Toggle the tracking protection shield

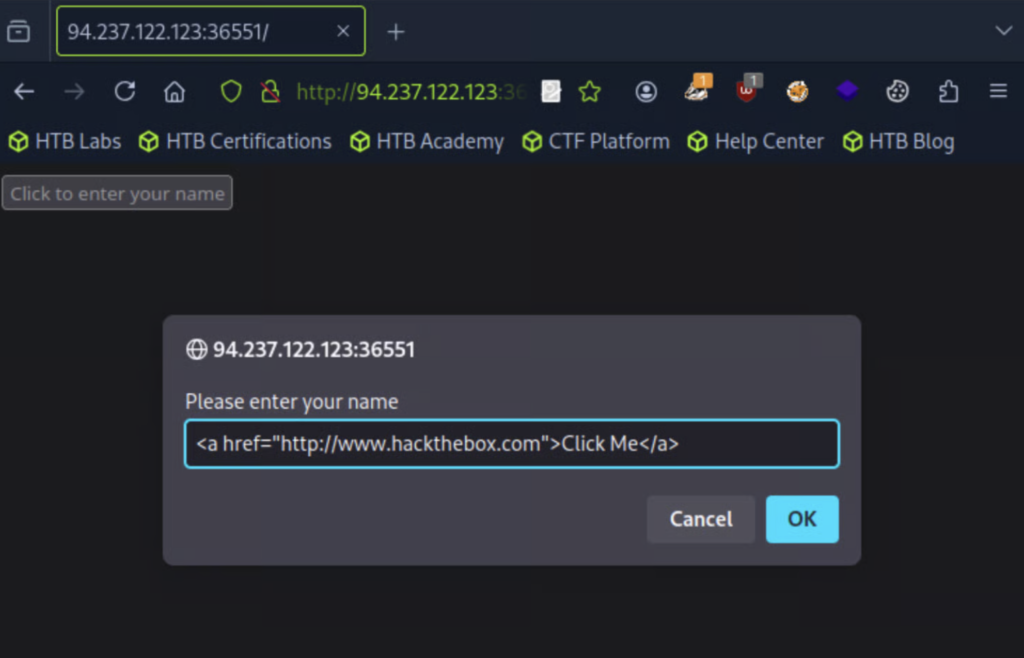(230, 91)
